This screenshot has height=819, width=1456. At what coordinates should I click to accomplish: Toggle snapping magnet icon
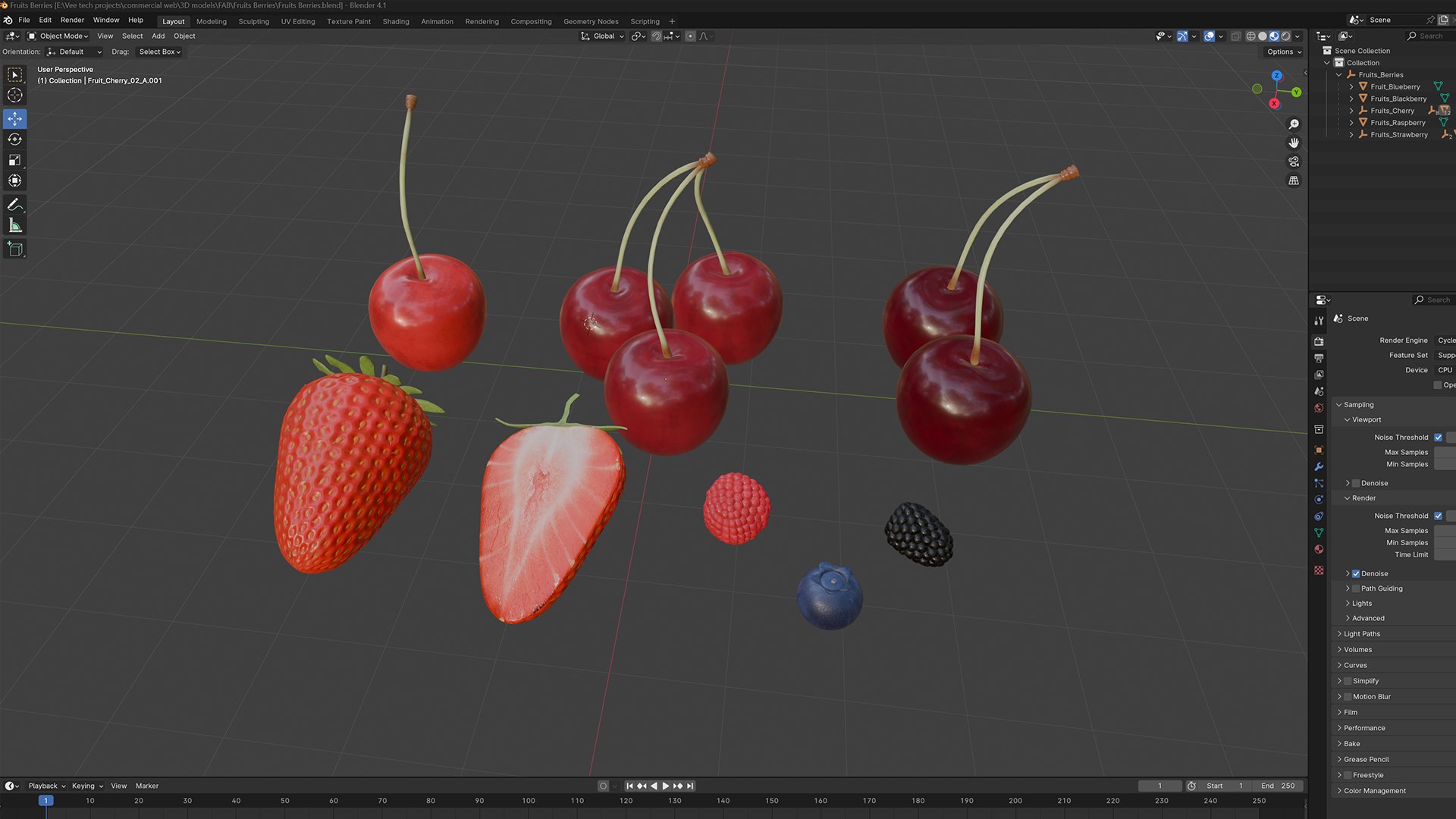pos(657,36)
